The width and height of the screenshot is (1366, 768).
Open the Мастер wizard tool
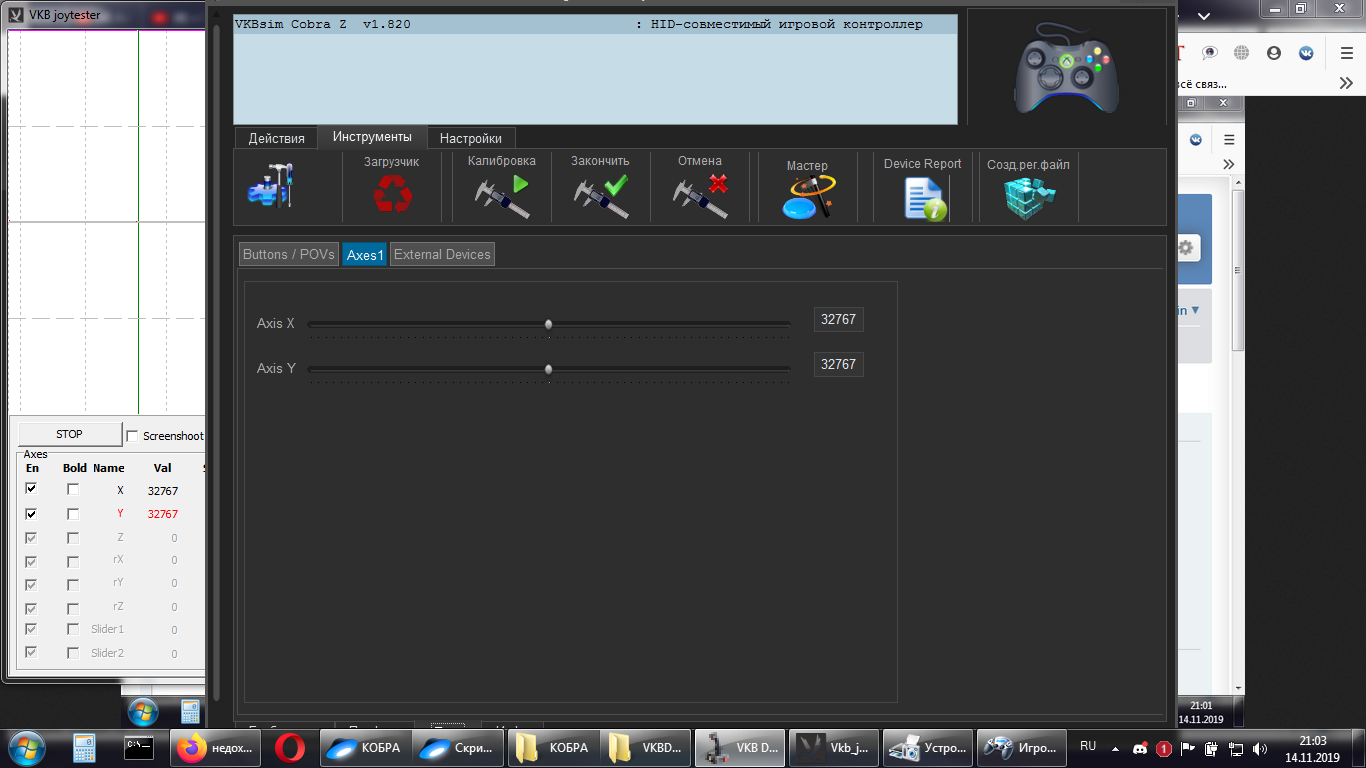[x=807, y=198]
